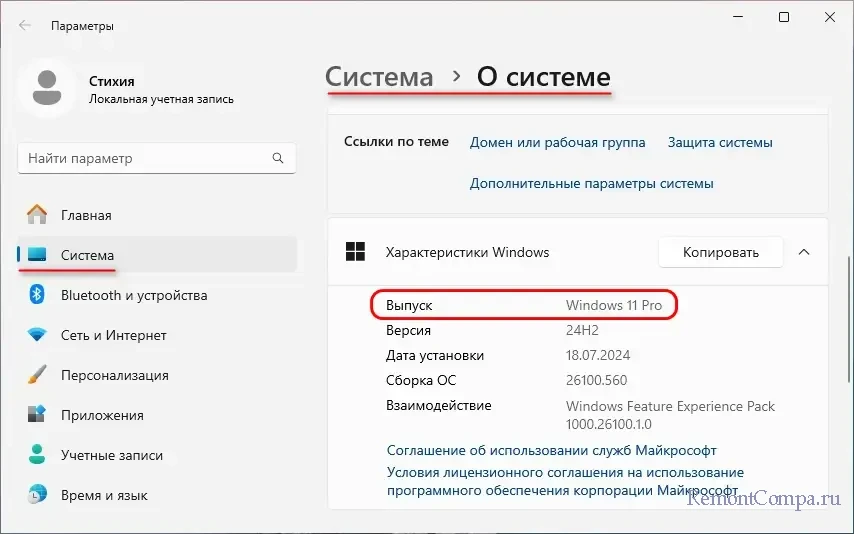
Task: Click the vertical scrollbar on the right edge
Action: pos(849,321)
